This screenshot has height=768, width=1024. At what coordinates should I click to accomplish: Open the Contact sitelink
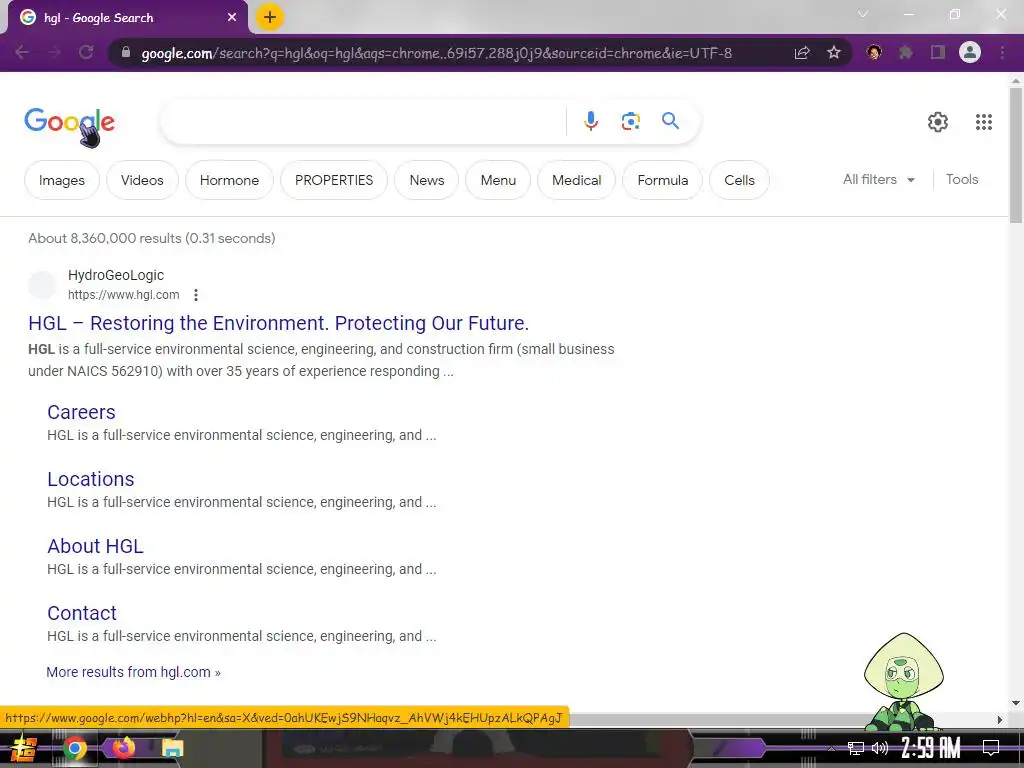tap(82, 613)
